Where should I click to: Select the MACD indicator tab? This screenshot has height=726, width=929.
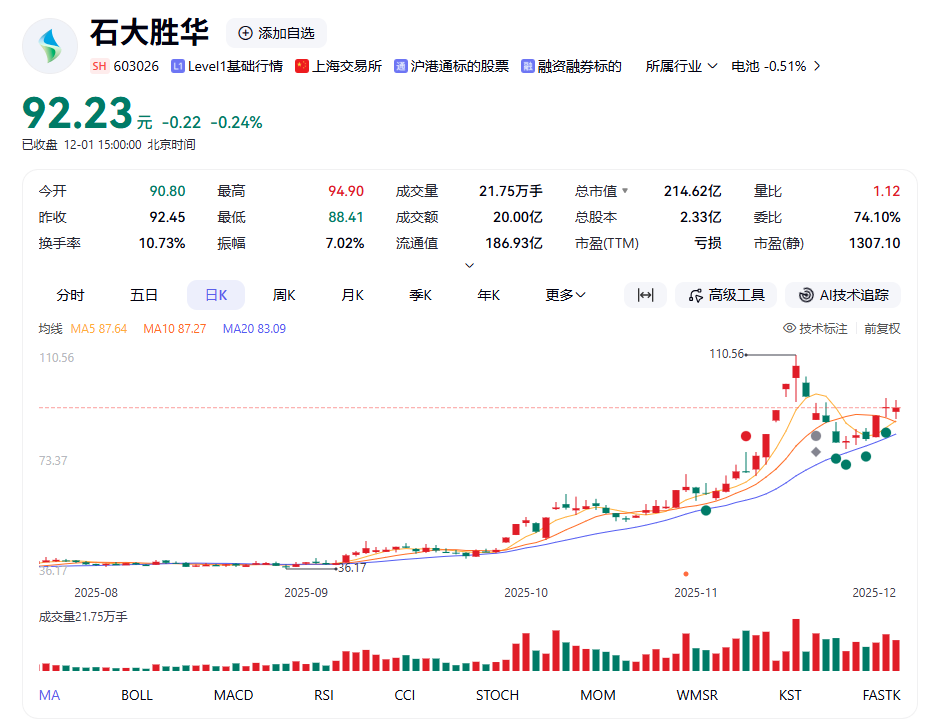click(233, 695)
